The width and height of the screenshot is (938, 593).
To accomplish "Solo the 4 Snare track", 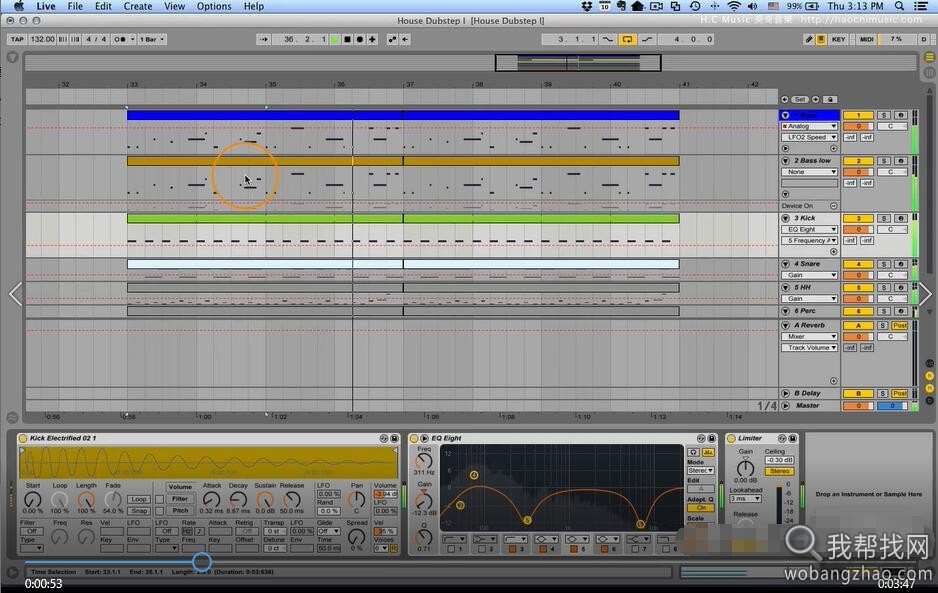I will [x=884, y=264].
